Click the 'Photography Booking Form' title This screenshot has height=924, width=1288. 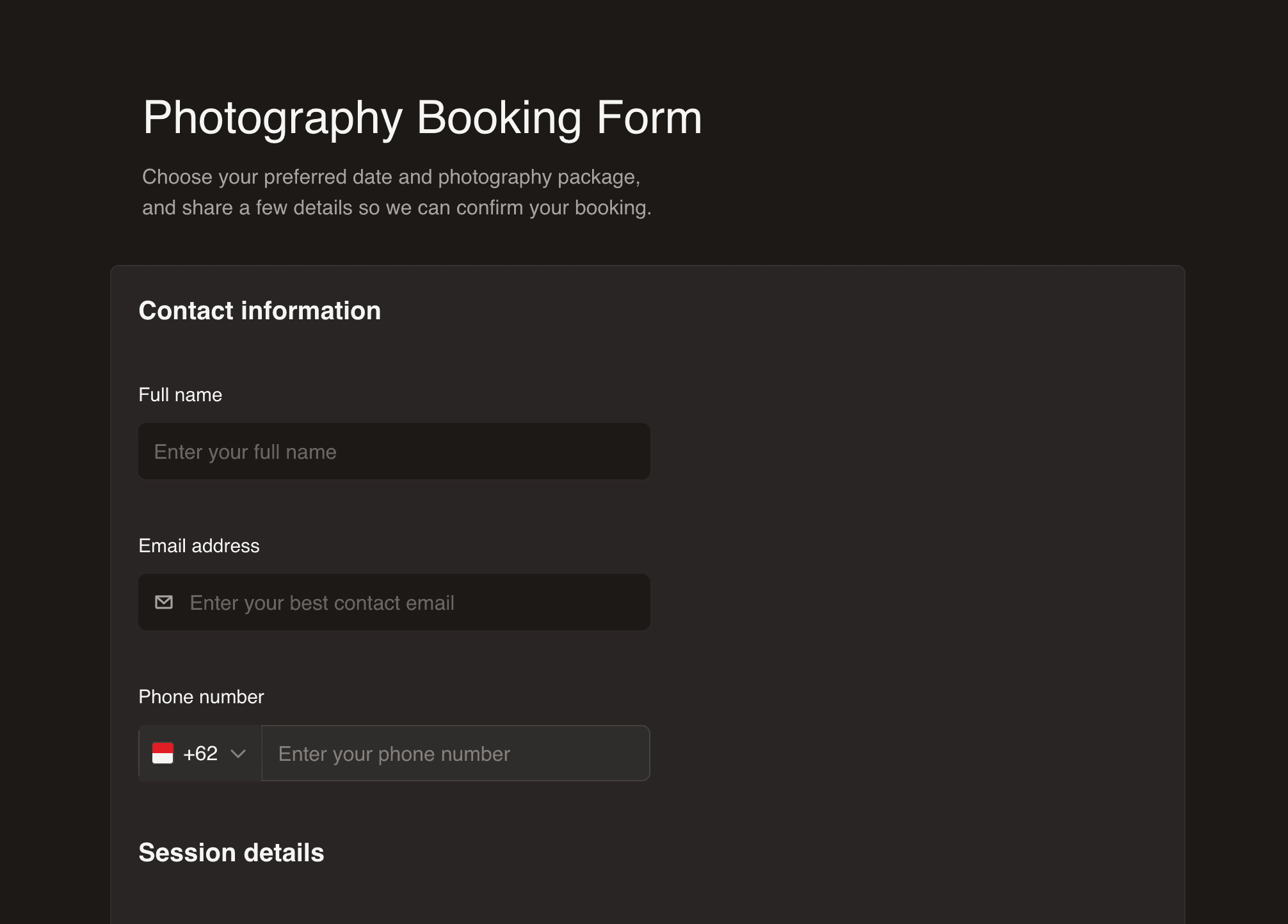click(x=423, y=118)
